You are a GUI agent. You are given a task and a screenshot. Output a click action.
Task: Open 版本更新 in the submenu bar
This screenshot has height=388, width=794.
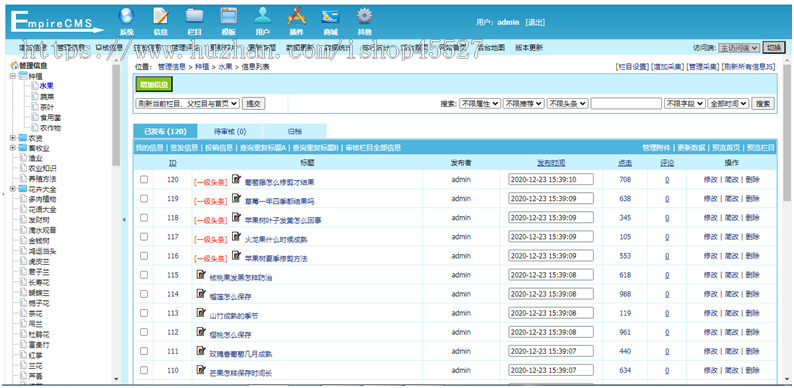click(529, 48)
